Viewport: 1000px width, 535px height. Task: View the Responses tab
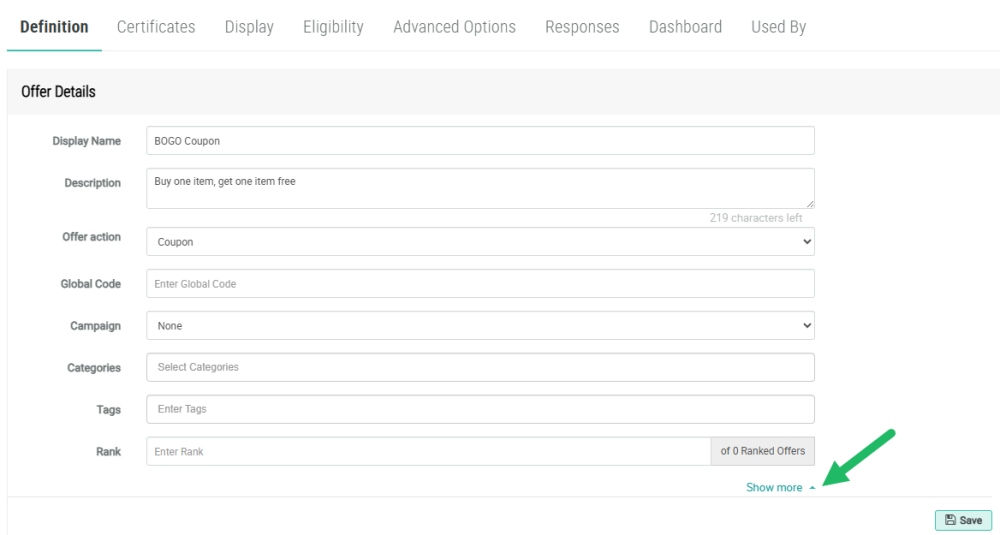[582, 27]
